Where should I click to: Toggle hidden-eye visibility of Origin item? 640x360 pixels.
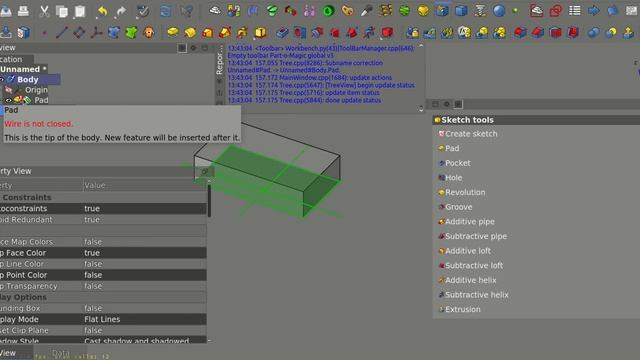click(9, 90)
